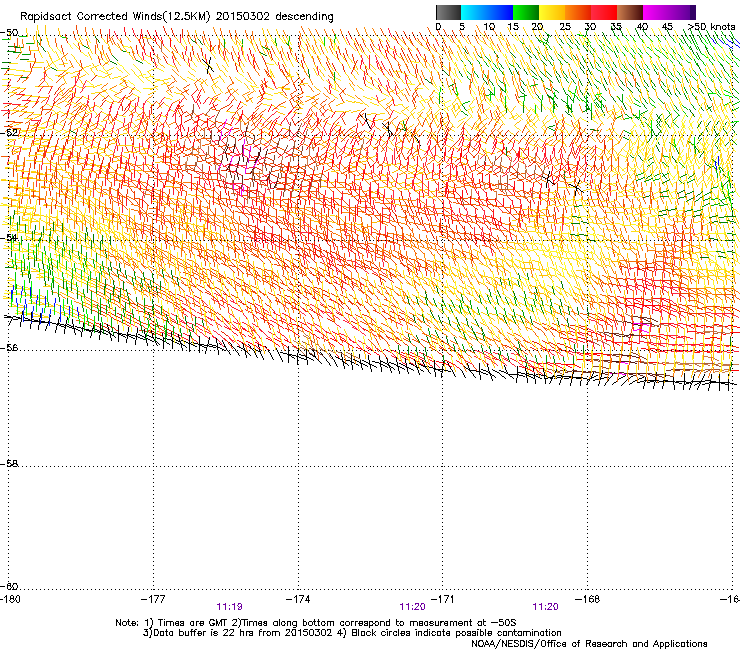The width and height of the screenshot is (740, 650).
Task: Click the NOAA/NESDIS Office of Research credit
Action: [x=589, y=644]
